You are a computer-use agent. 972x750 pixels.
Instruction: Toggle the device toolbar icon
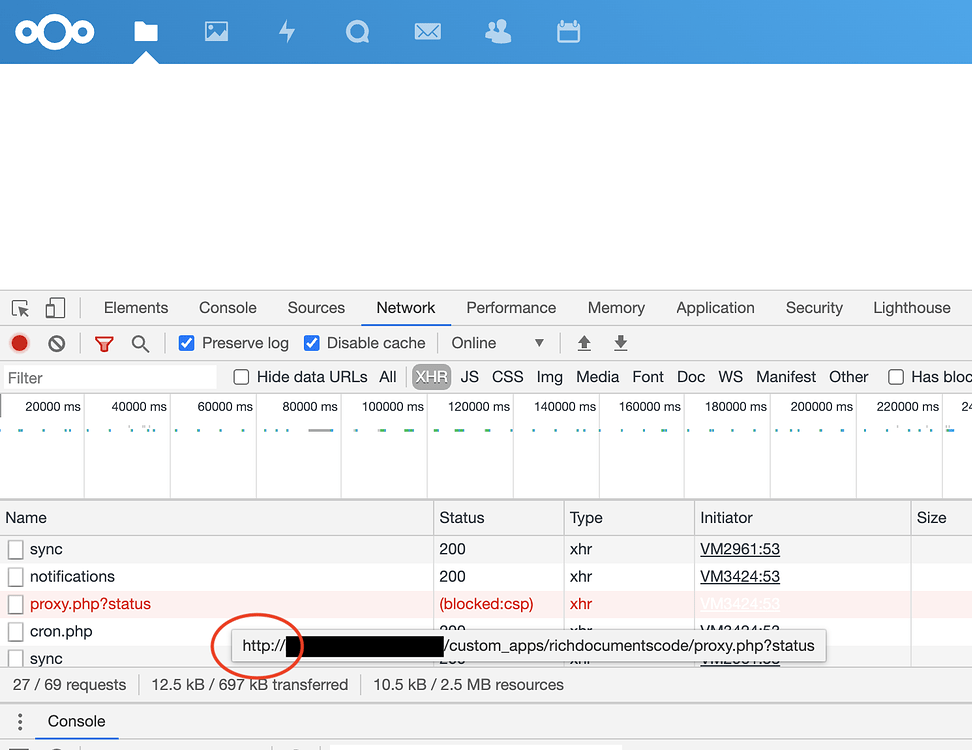pyautogui.click(x=55, y=307)
